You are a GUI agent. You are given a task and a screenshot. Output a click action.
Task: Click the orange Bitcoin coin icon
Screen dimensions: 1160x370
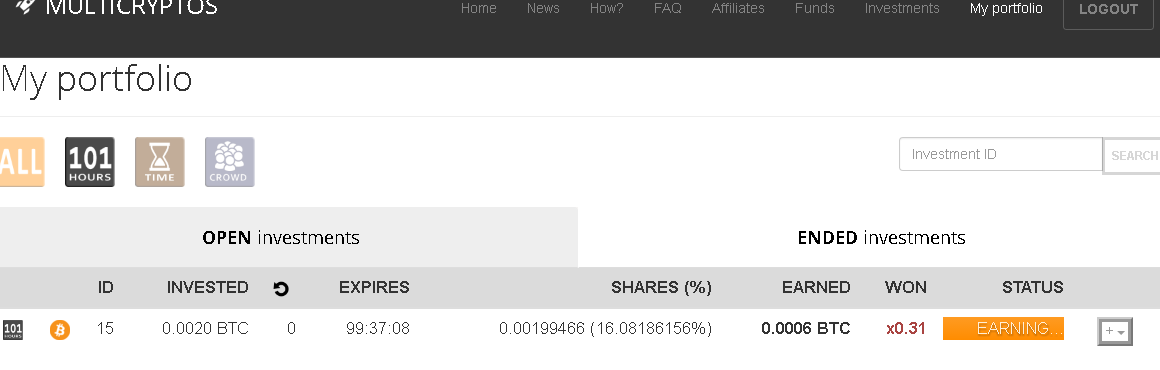click(60, 329)
